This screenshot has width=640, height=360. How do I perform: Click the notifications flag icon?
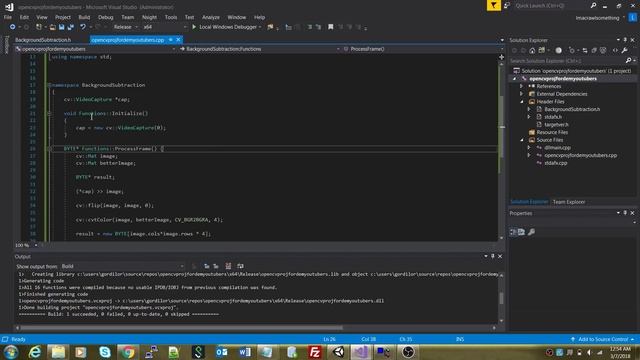click(x=493, y=5)
